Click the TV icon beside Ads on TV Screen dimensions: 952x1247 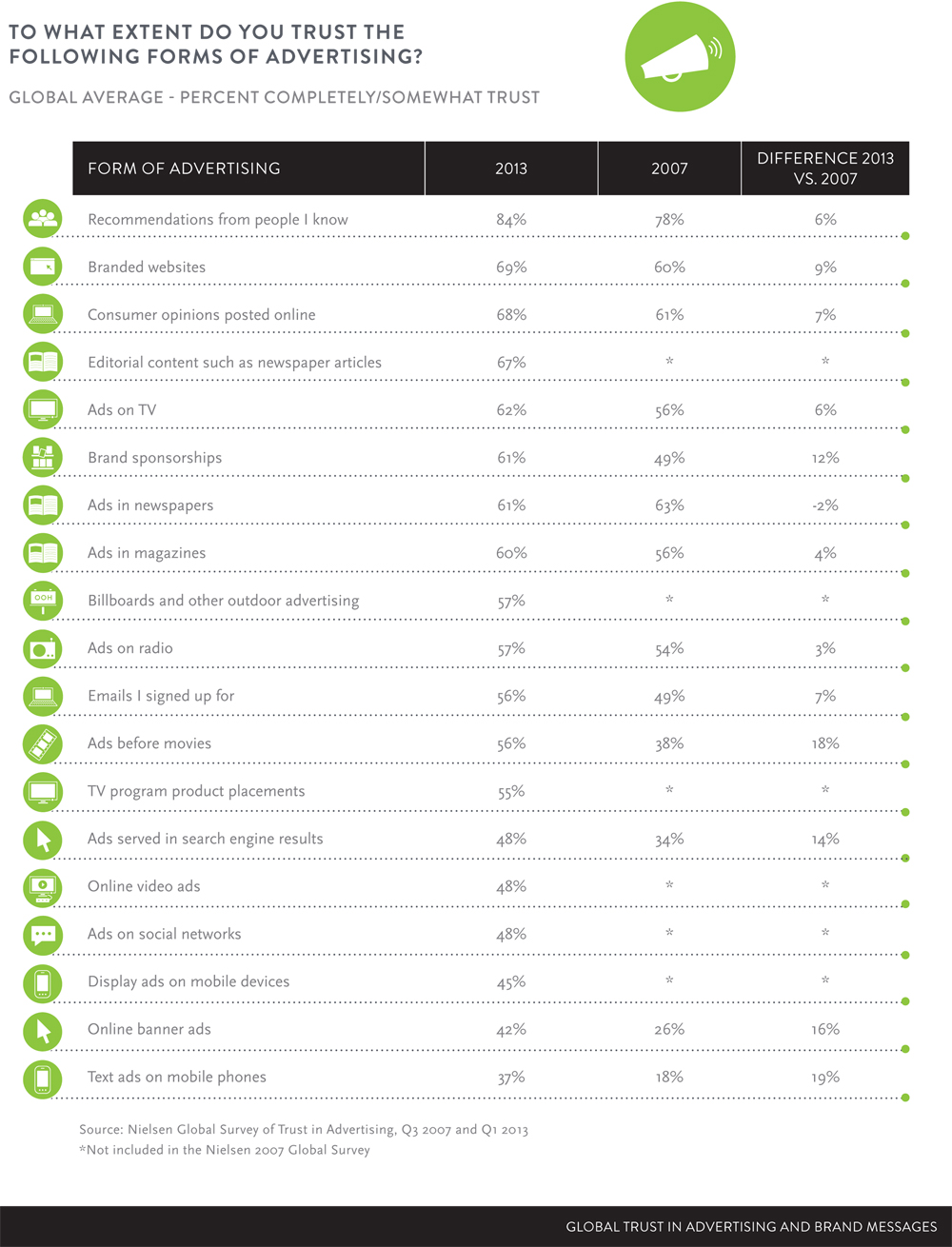(x=43, y=410)
